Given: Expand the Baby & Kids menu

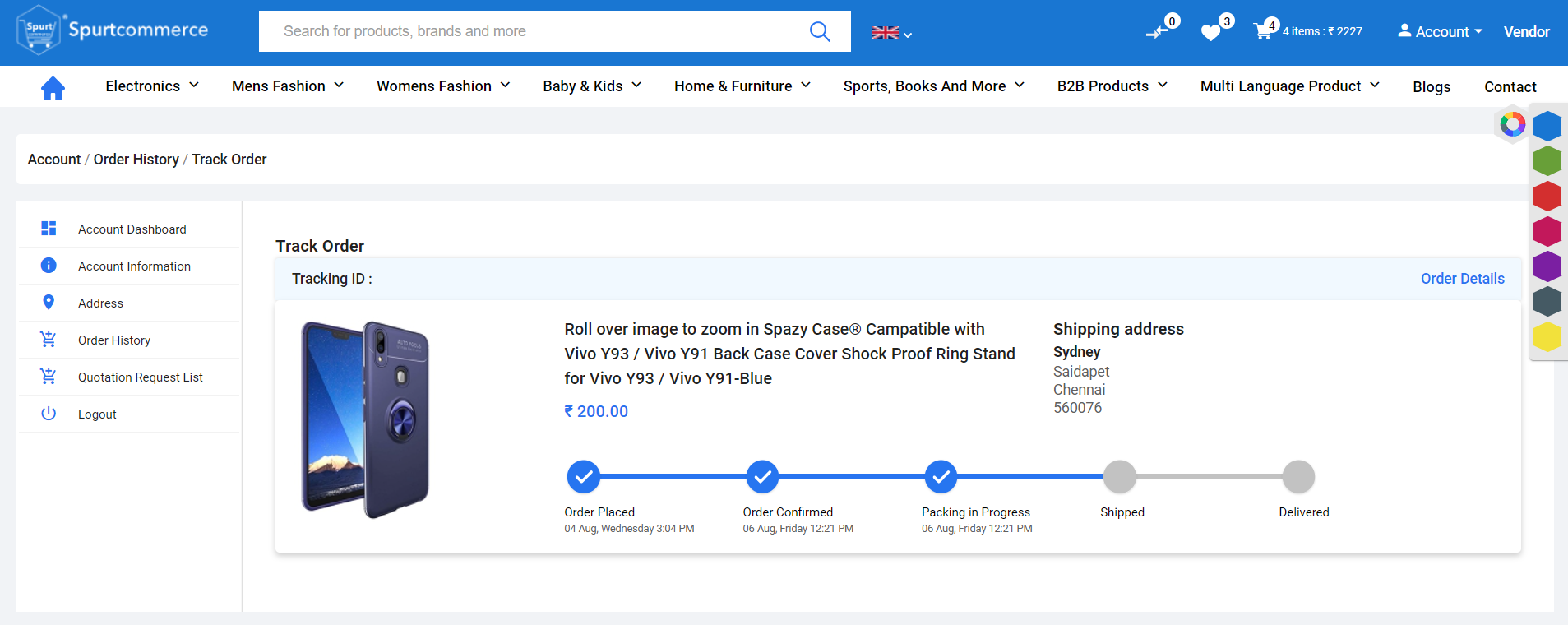Looking at the screenshot, I should coord(592,86).
